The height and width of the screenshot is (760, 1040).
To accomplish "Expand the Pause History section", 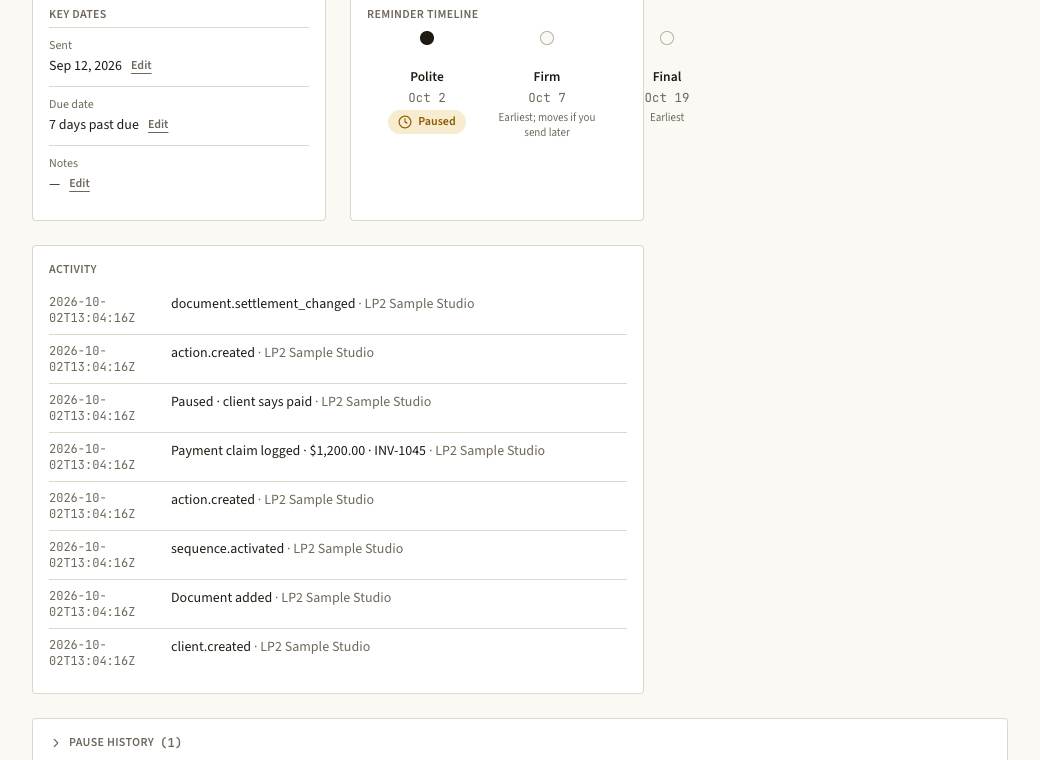I will tap(520, 742).
